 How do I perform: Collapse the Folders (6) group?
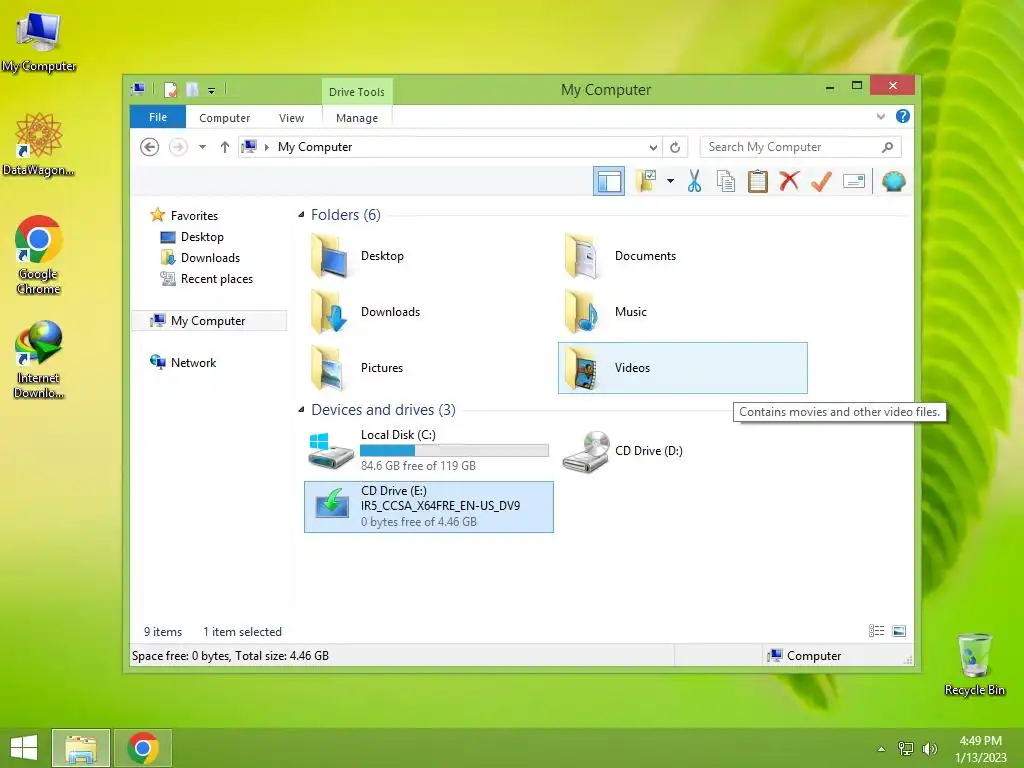click(x=301, y=215)
